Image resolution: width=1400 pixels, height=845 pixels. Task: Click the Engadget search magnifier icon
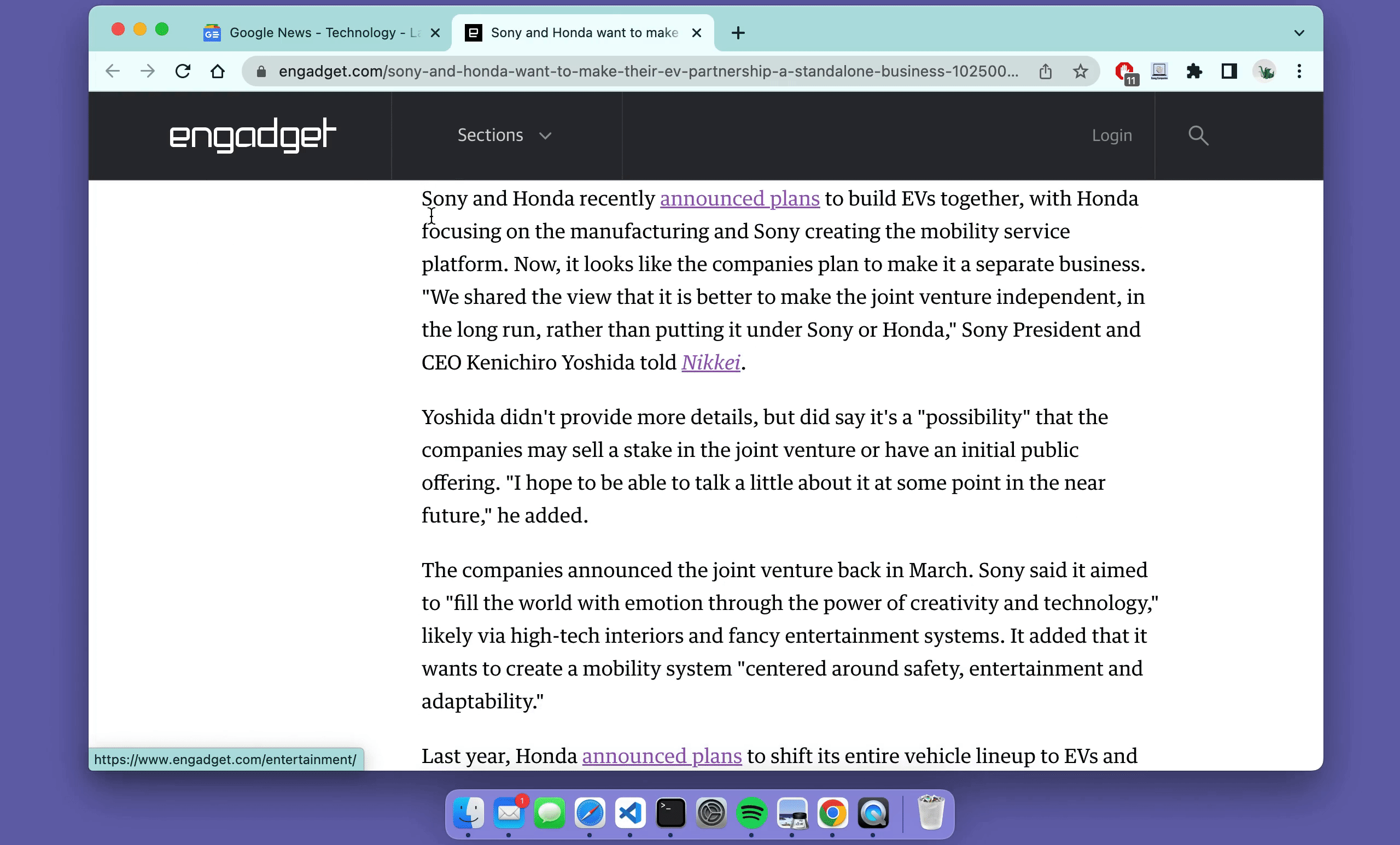click(x=1198, y=135)
